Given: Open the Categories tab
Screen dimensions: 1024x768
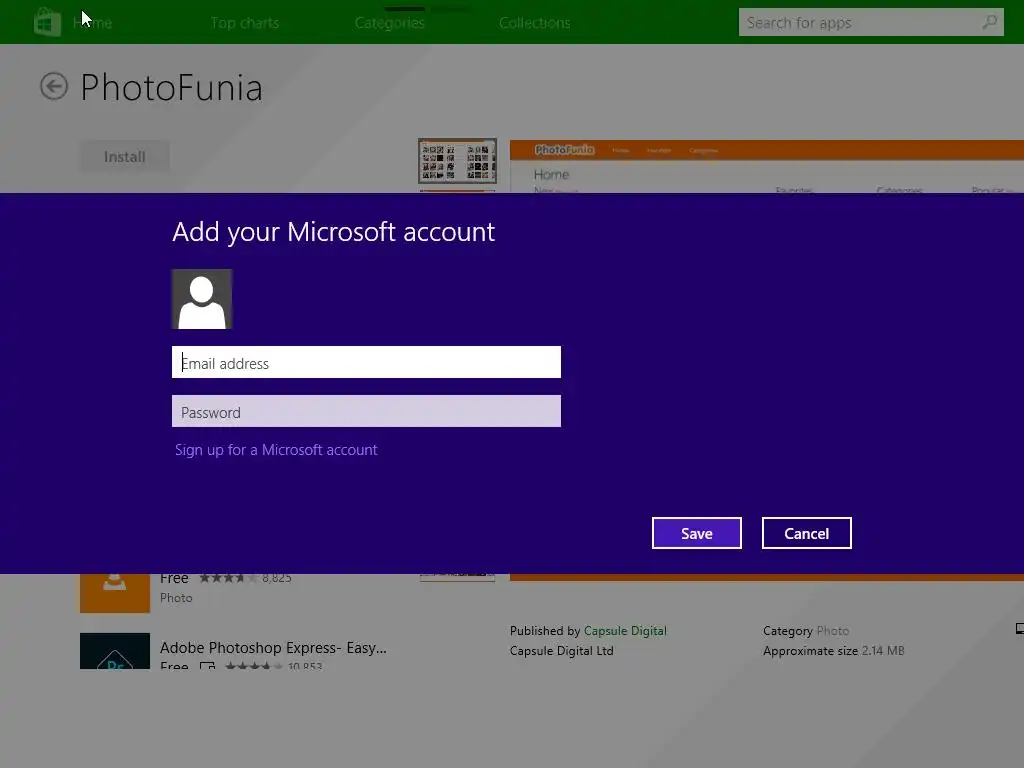Looking at the screenshot, I should [390, 23].
